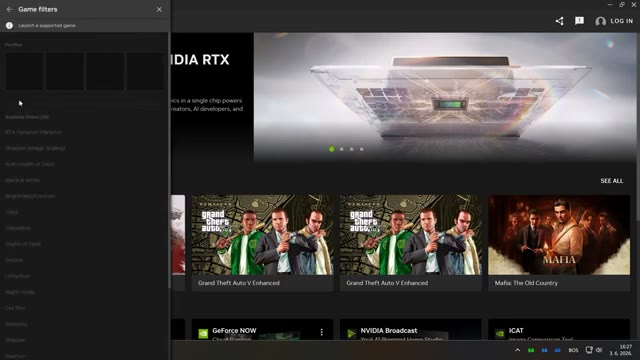Screen dimensions: 640x360
Task: Click the NVIDIA Broadcast app icon
Action: click(351, 333)
